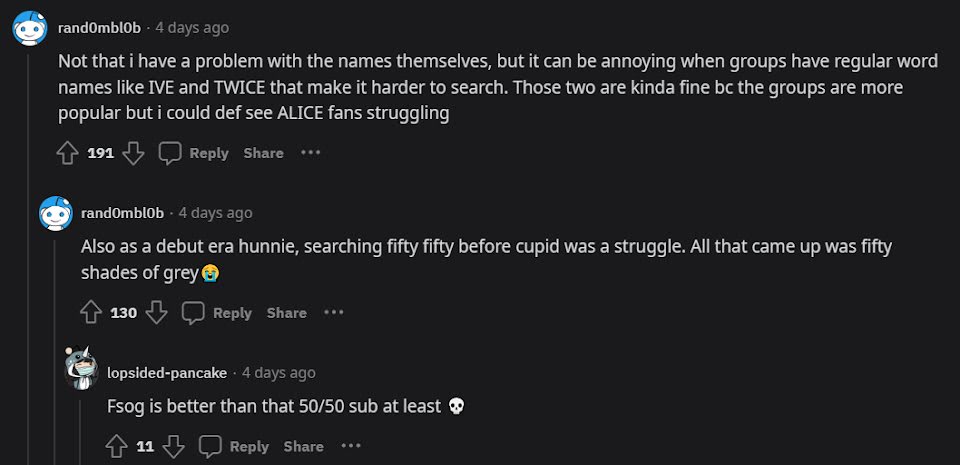Upvote lopsided-pancake's Fsog comment
This screenshot has width=960, height=465.
[x=116, y=446]
